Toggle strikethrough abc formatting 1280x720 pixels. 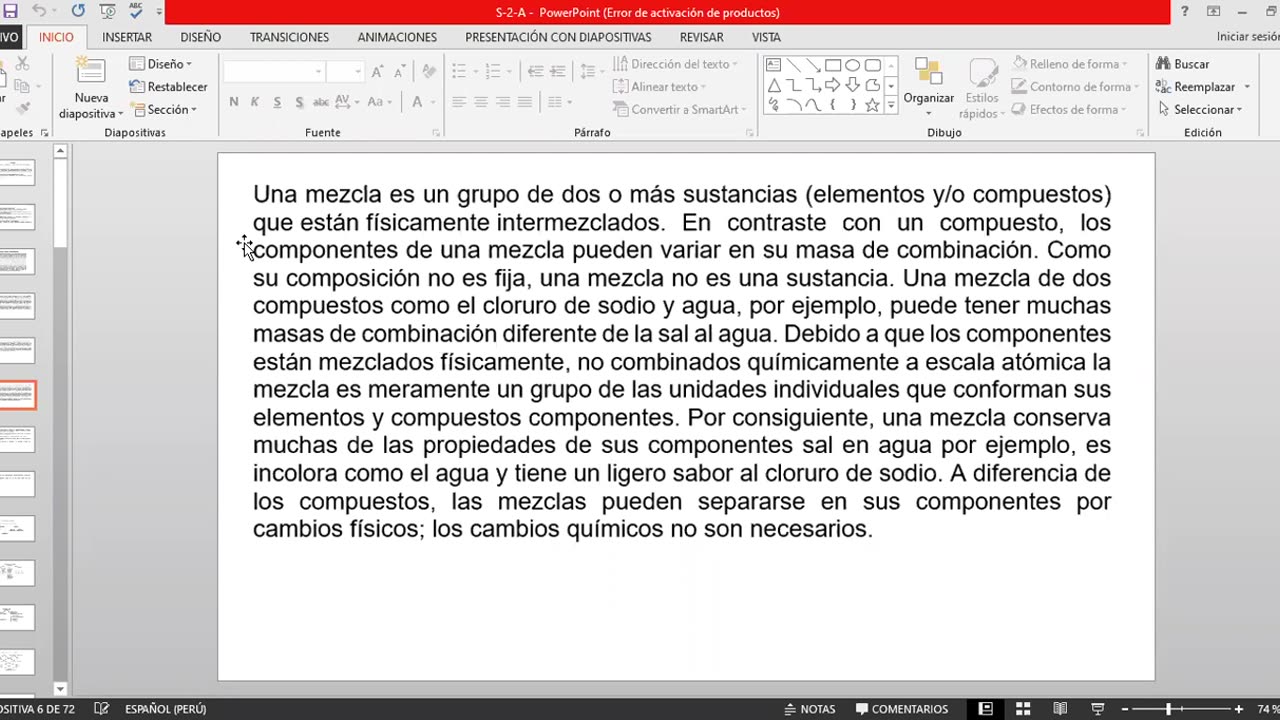(321, 102)
